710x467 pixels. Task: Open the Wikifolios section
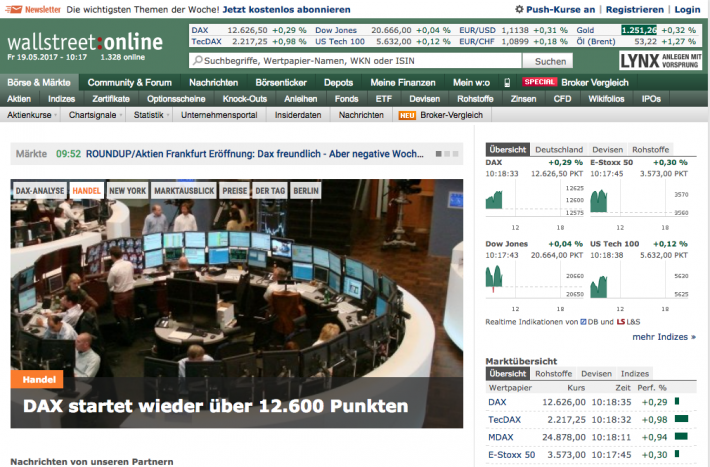tap(606, 99)
